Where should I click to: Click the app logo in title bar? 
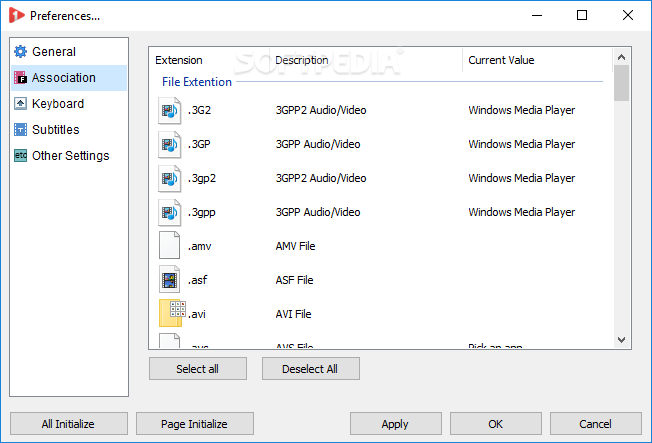coord(17,15)
